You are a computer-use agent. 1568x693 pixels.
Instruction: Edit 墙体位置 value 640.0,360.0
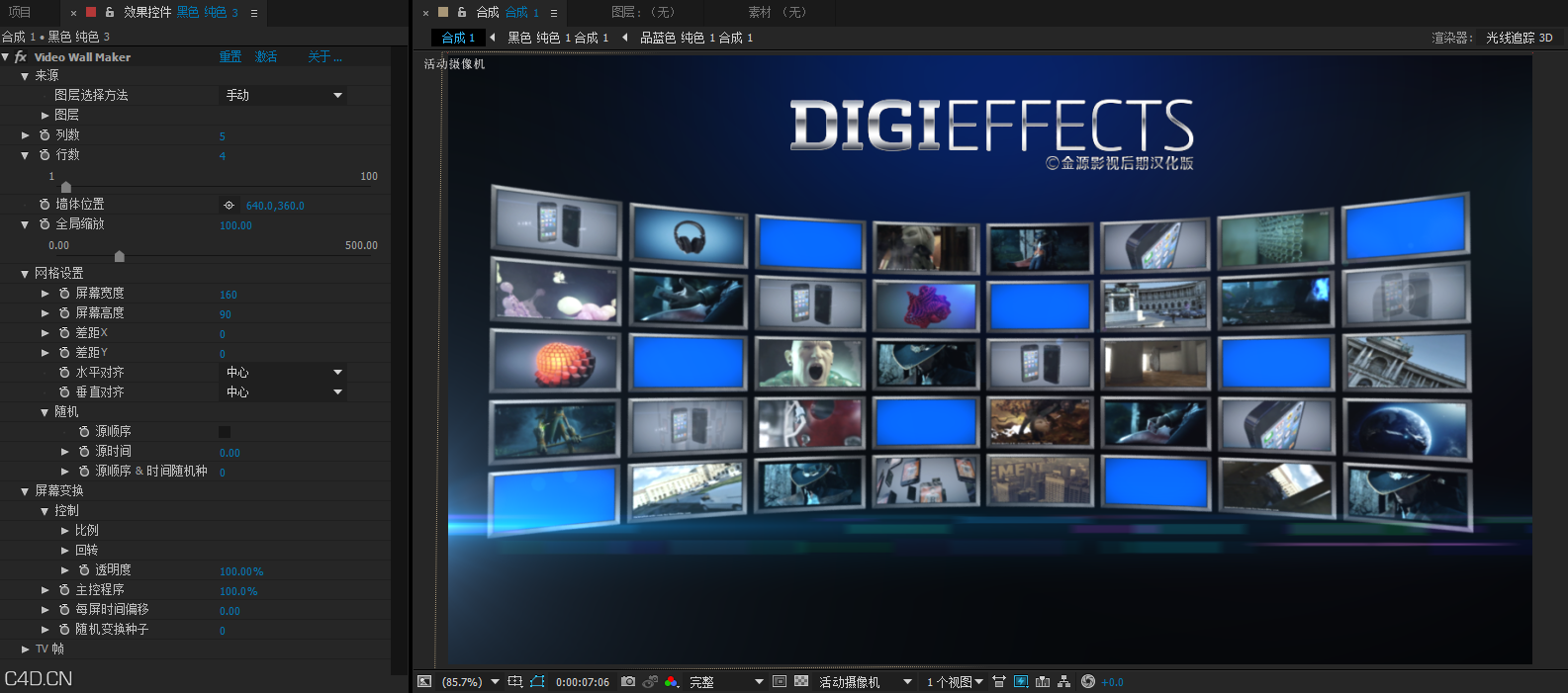click(x=275, y=206)
